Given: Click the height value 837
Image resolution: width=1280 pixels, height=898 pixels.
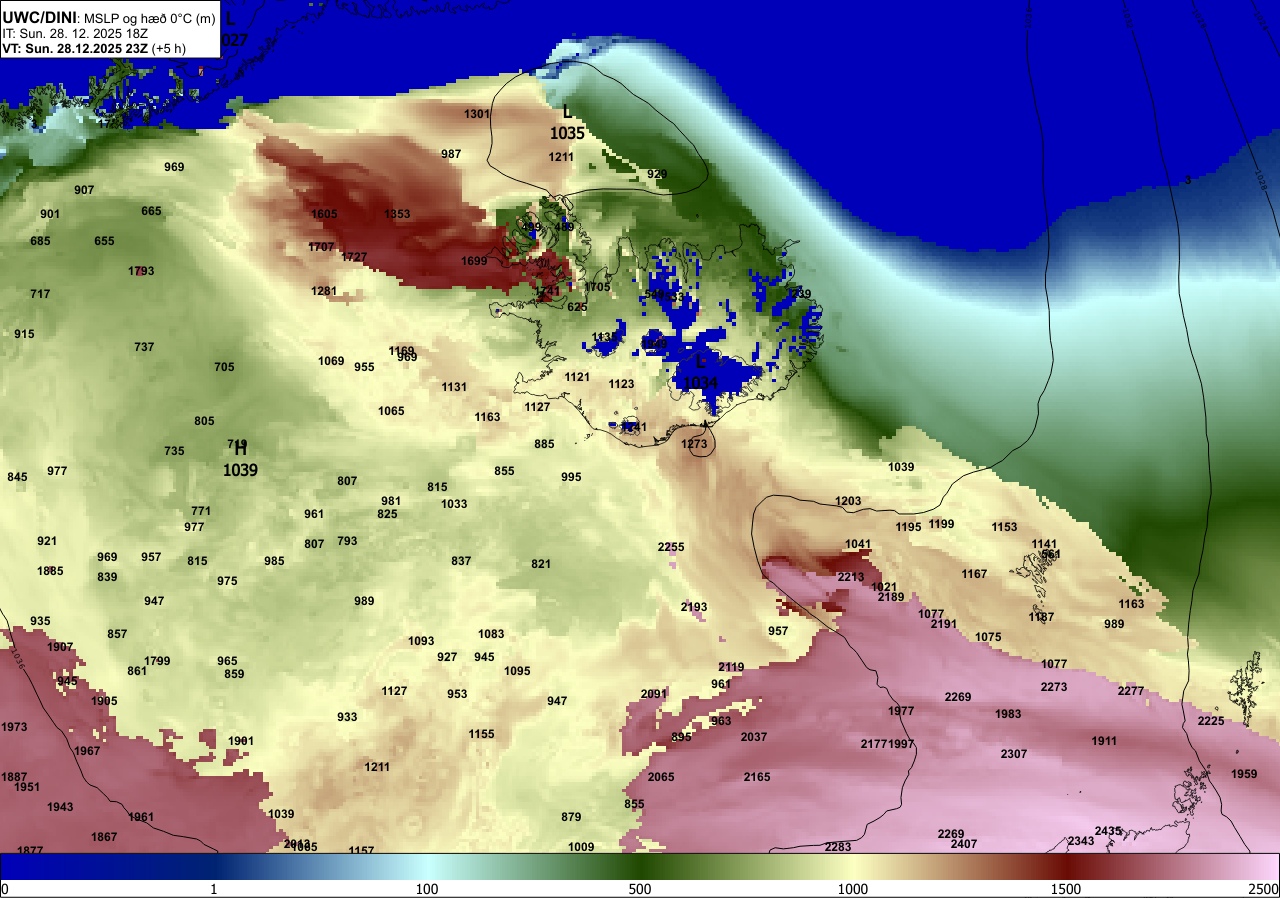Looking at the screenshot, I should pos(461,561).
